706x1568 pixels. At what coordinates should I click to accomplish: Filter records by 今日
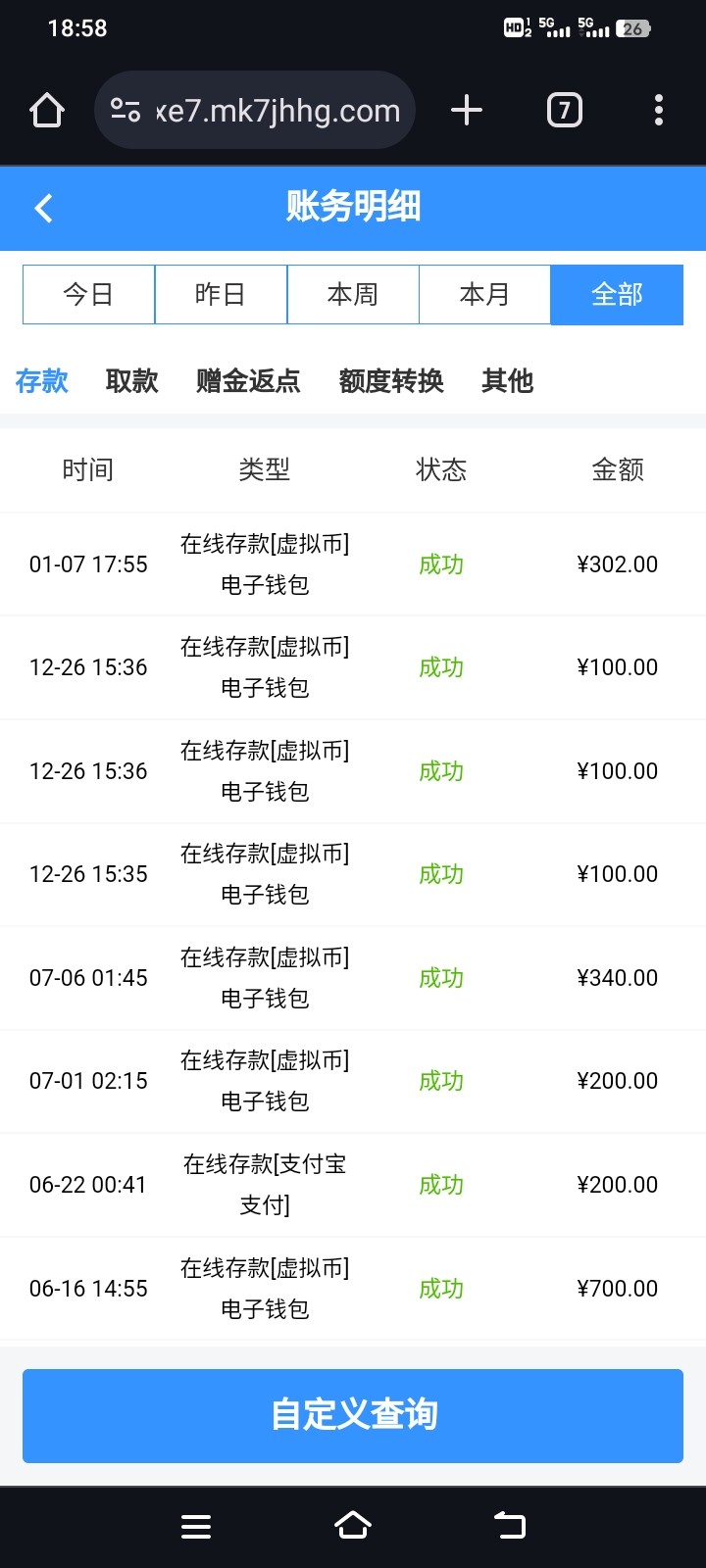coord(88,294)
